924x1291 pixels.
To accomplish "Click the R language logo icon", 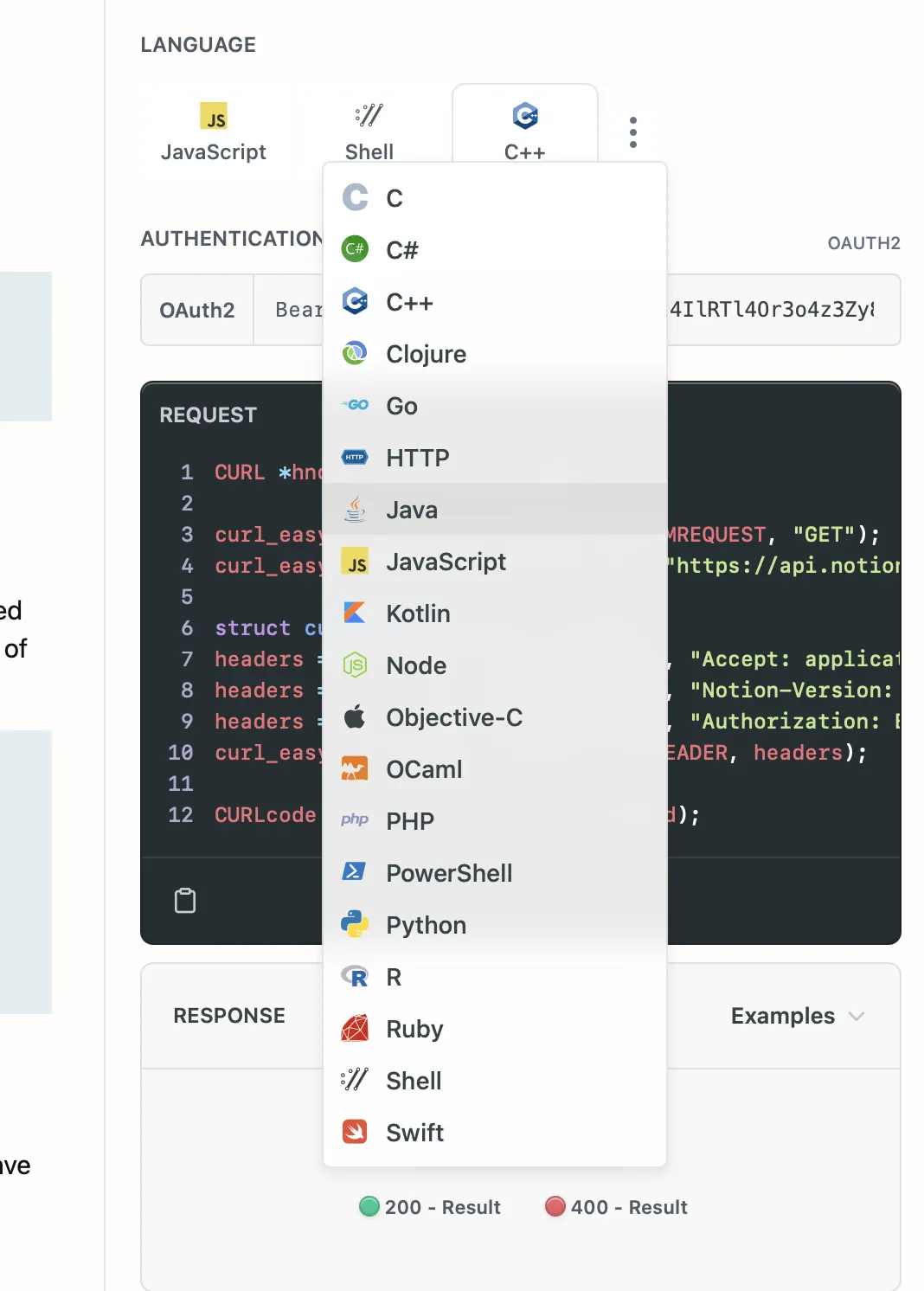I will pyautogui.click(x=355, y=977).
